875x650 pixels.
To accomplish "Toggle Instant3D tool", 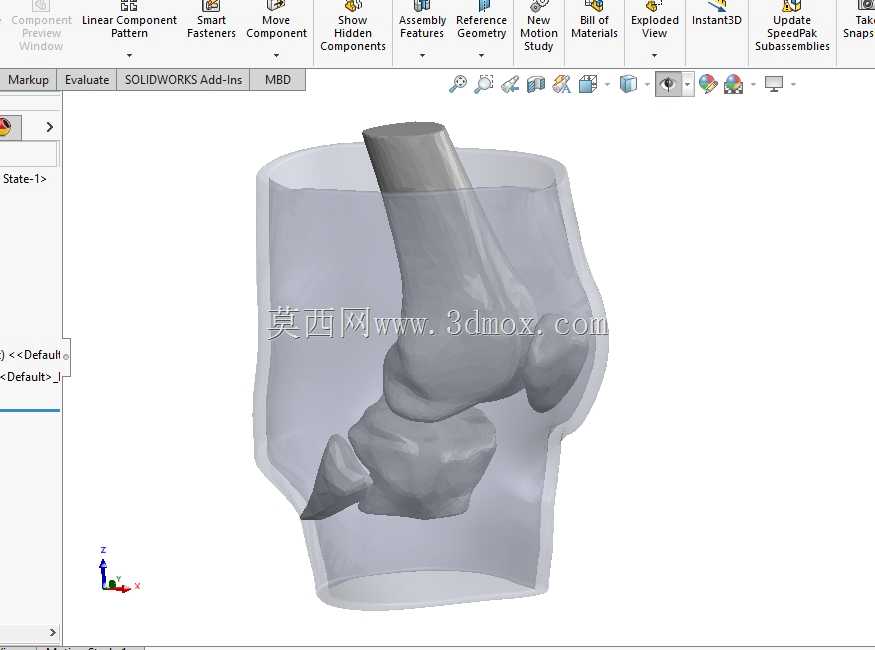I will click(x=717, y=16).
